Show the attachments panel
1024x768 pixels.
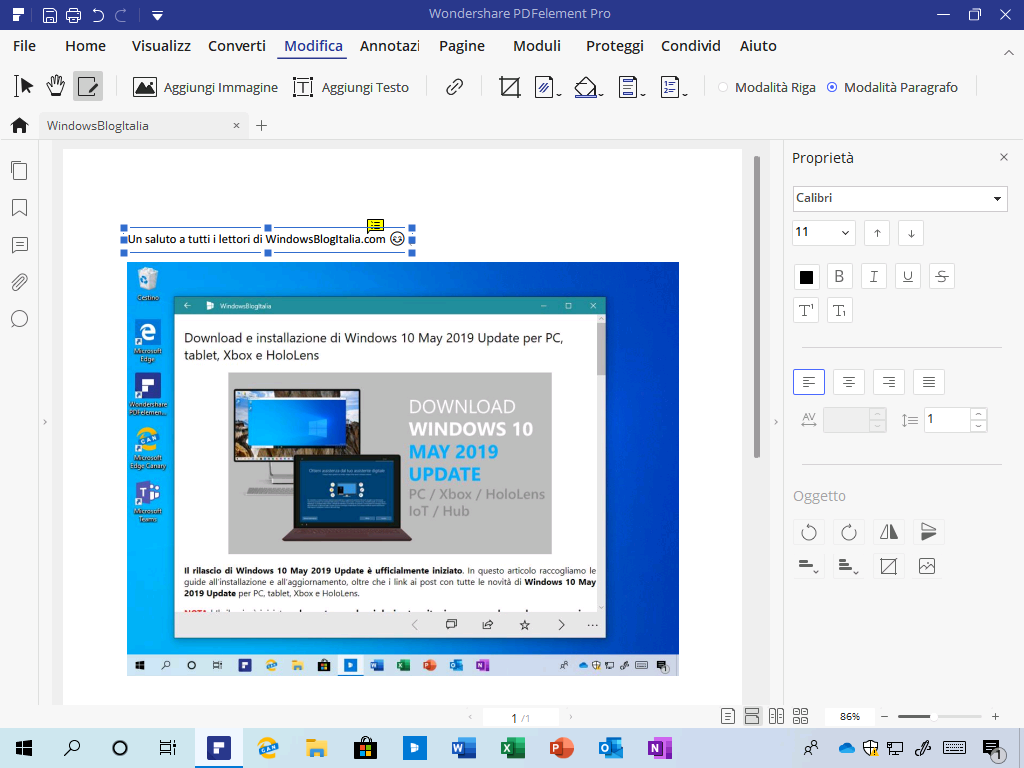20,282
